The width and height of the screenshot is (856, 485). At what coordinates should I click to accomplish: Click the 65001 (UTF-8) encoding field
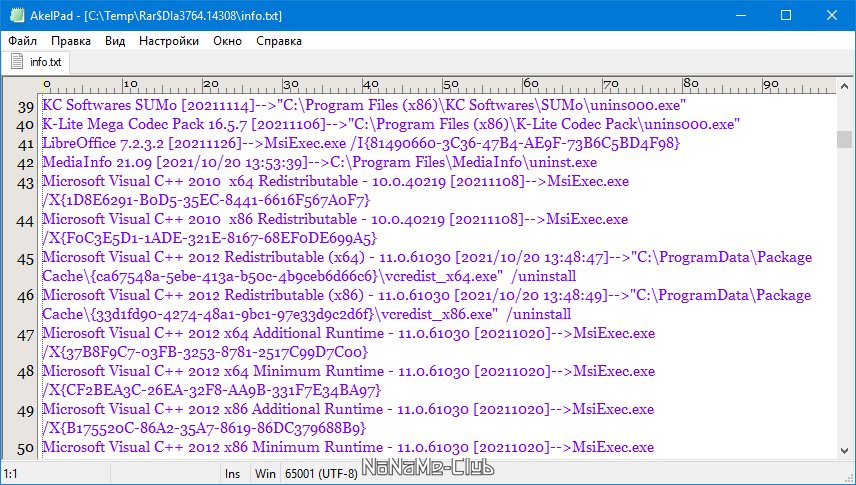pos(321,474)
